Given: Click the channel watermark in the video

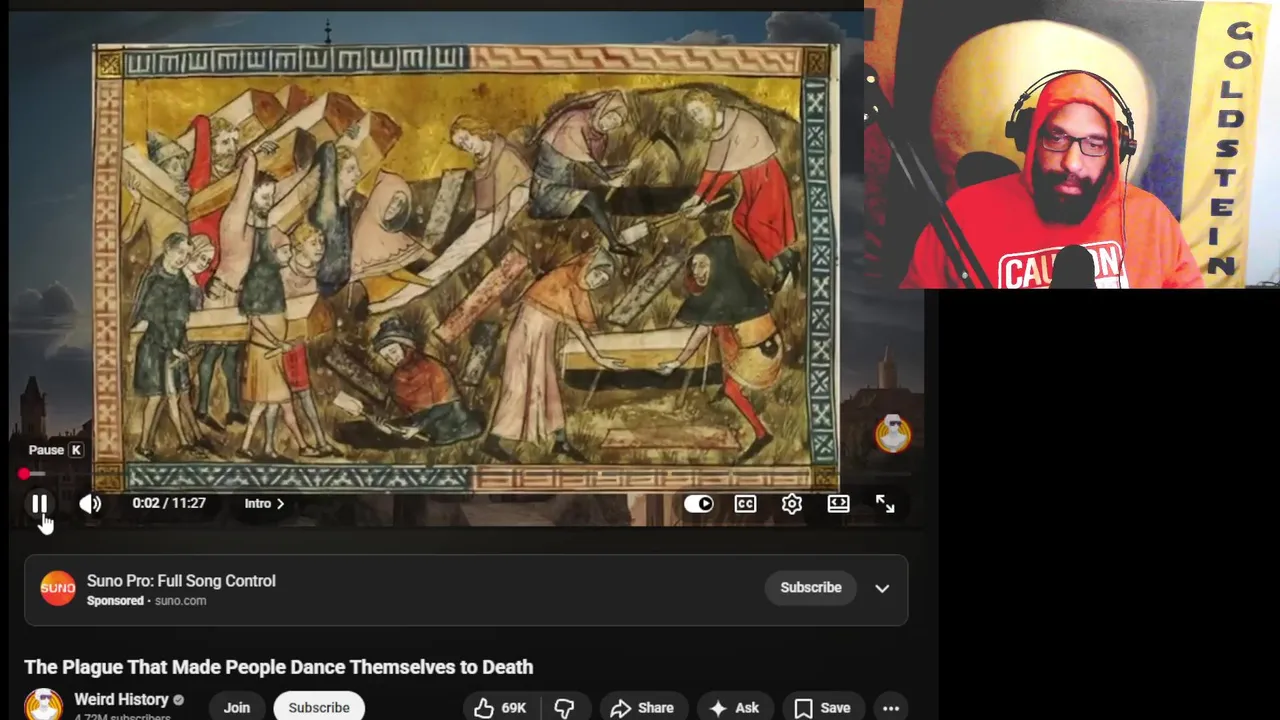Looking at the screenshot, I should [x=893, y=434].
